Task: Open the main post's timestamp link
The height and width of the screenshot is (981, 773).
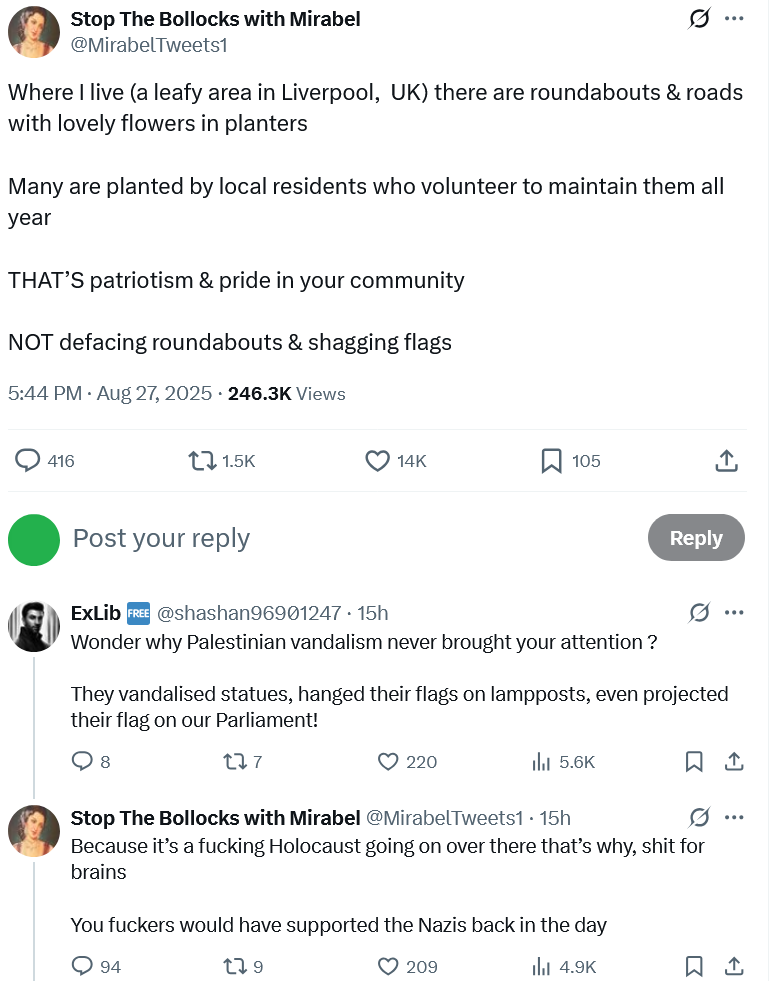Action: coord(110,394)
